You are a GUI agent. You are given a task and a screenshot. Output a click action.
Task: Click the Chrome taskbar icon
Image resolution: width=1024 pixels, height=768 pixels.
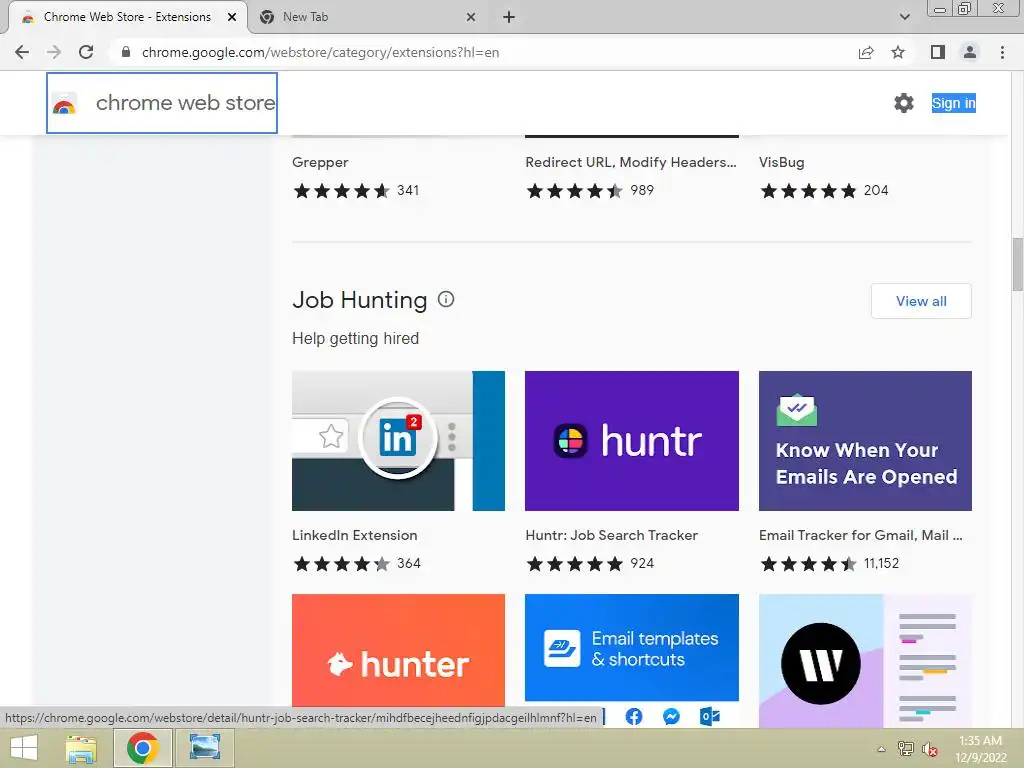(143, 748)
